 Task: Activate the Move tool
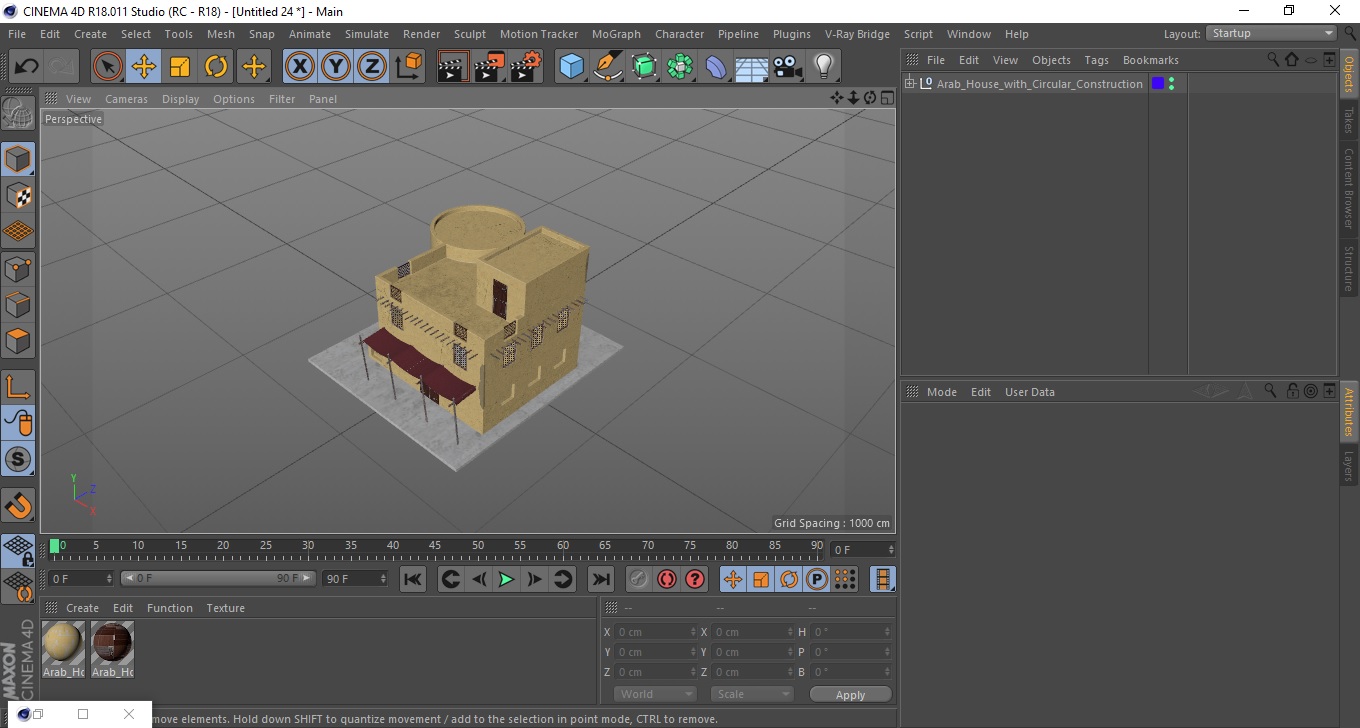pos(144,67)
